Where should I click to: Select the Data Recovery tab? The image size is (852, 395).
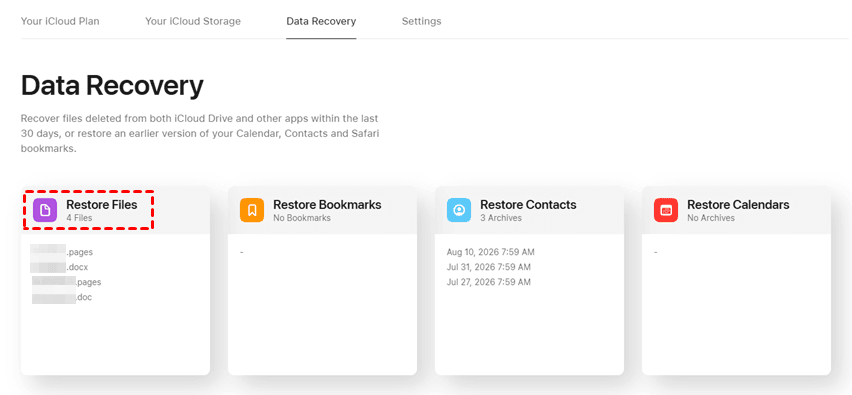(321, 22)
